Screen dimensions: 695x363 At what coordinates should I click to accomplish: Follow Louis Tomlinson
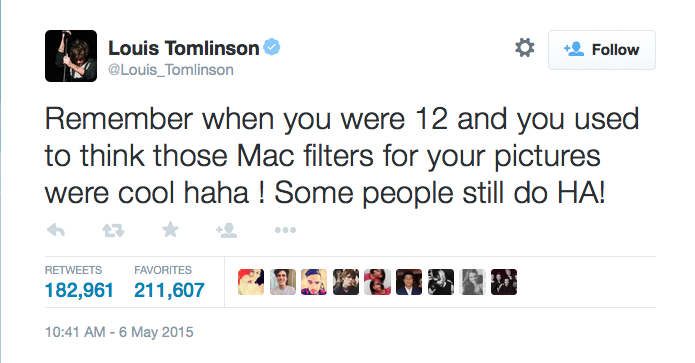pos(601,50)
